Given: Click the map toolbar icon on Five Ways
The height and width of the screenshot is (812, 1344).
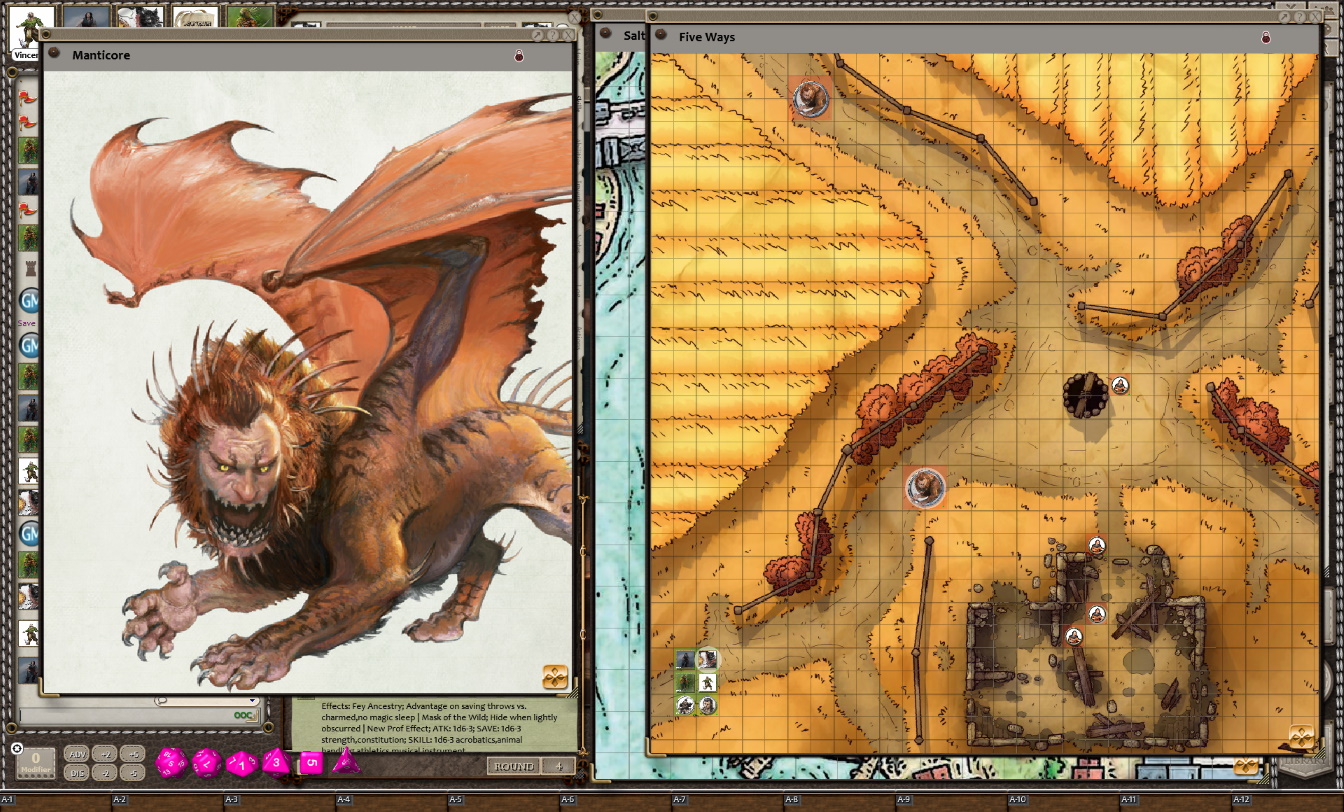Looking at the screenshot, I should pos(1300,738).
